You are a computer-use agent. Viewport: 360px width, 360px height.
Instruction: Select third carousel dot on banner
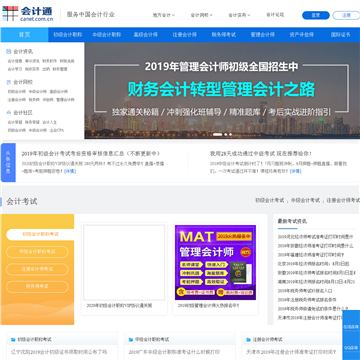[x=230, y=134]
